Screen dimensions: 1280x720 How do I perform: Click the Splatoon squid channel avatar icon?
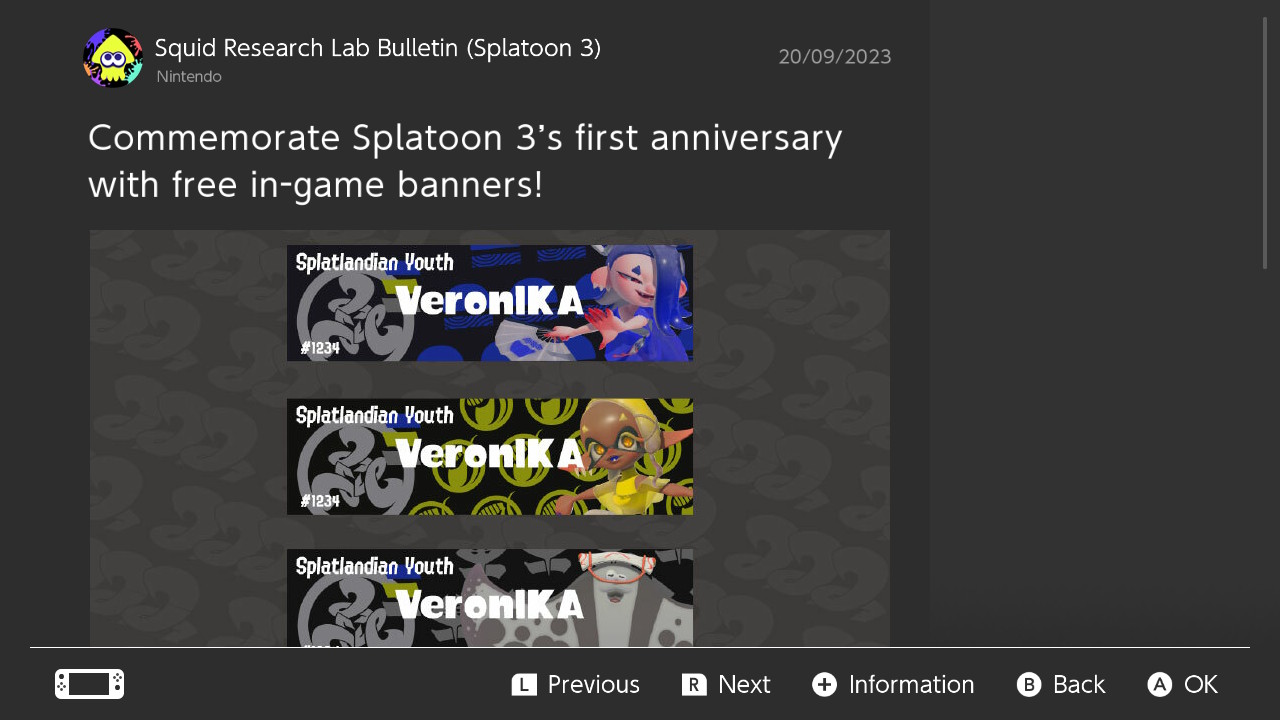(113, 58)
